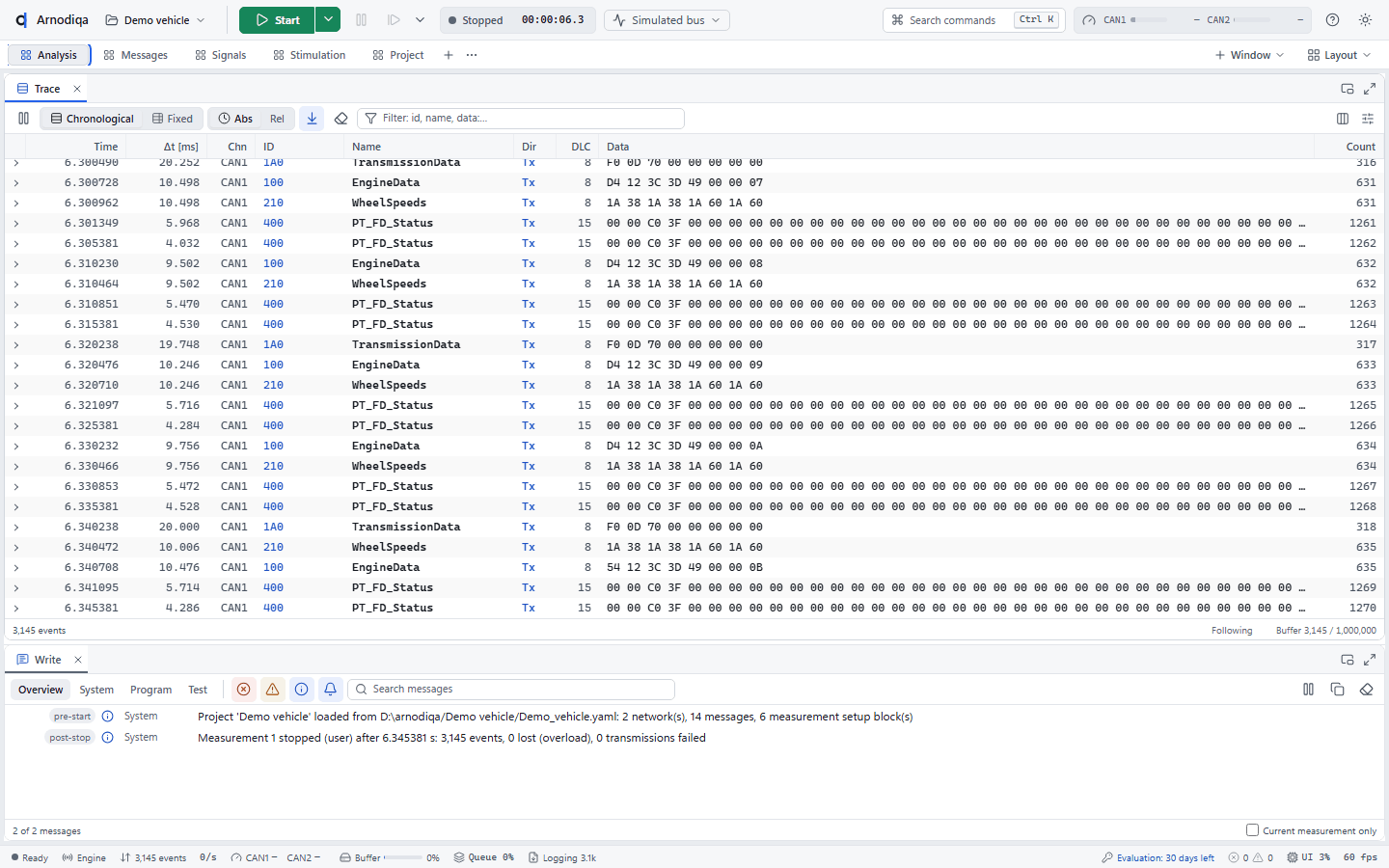
Task: Toggle error messages filter in Write panel
Action: (243, 689)
